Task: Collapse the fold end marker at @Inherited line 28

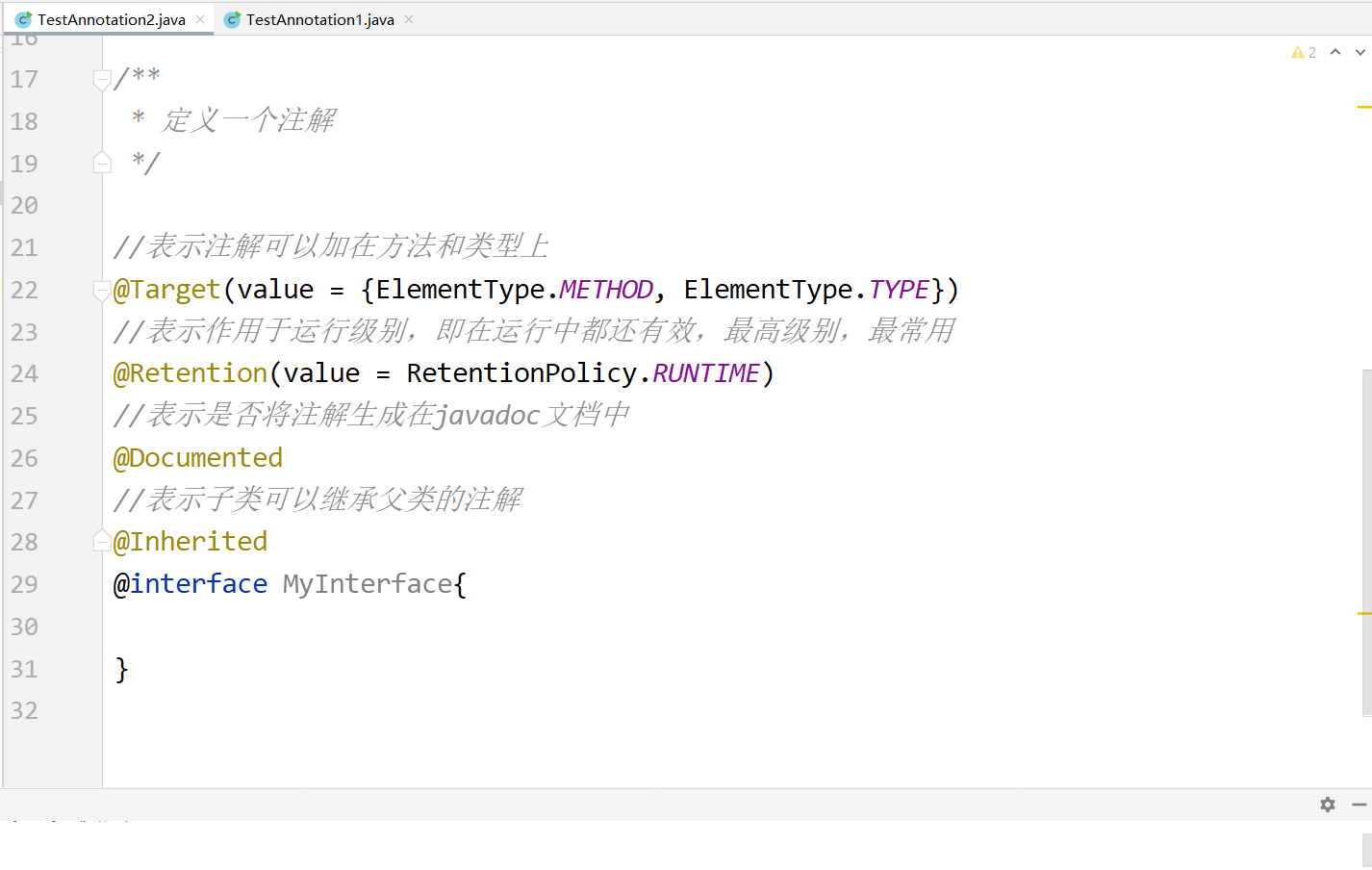Action: 102,541
